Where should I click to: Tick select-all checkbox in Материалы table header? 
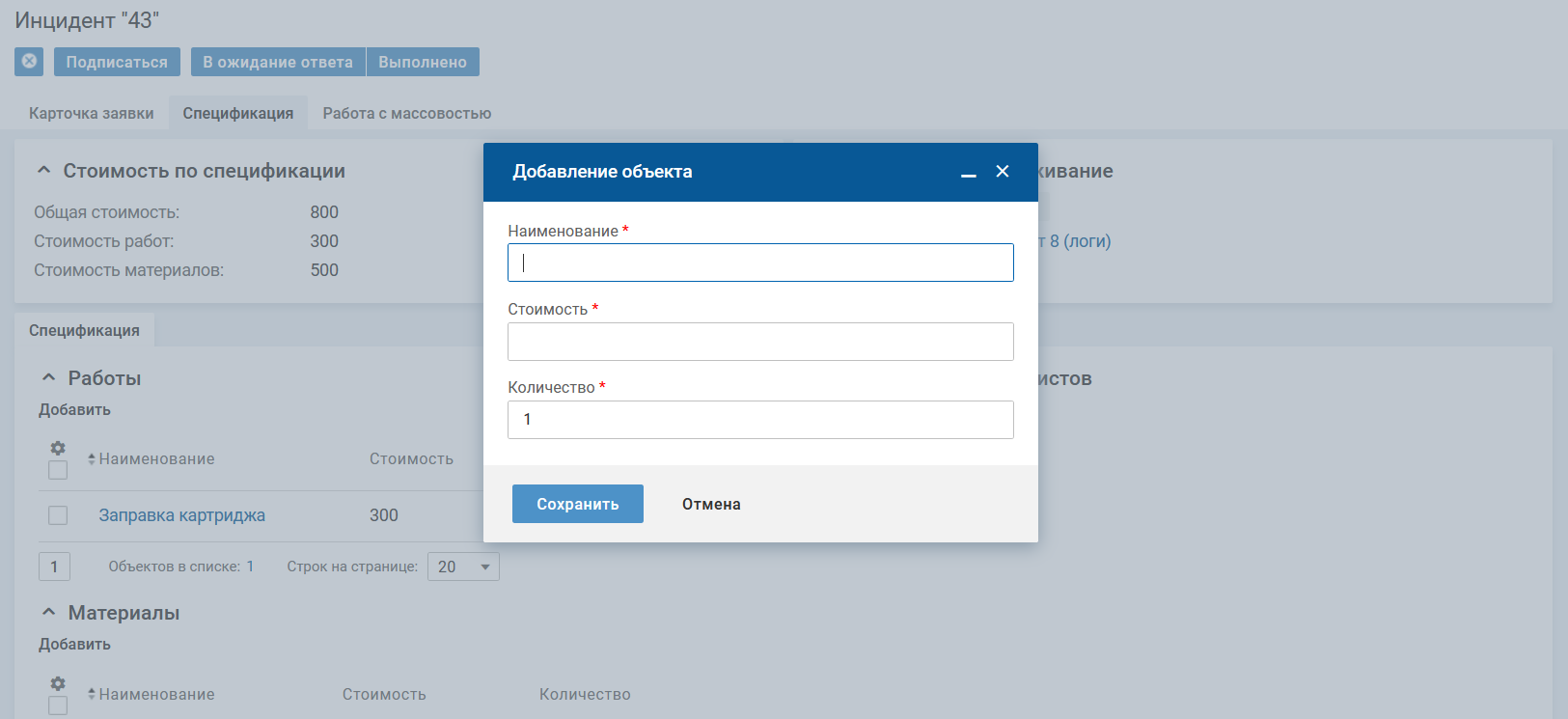click(x=58, y=705)
